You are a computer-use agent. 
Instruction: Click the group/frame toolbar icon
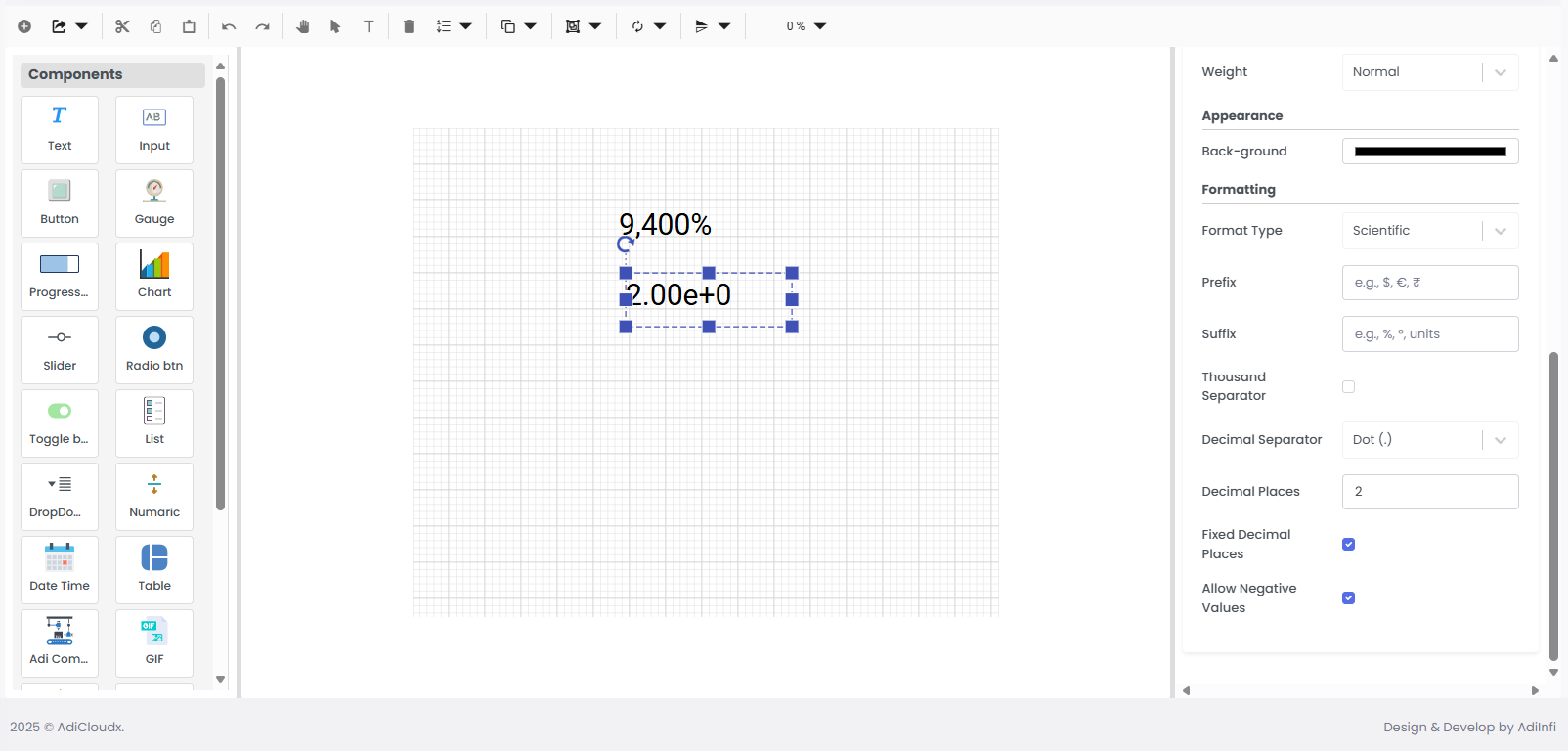click(572, 26)
